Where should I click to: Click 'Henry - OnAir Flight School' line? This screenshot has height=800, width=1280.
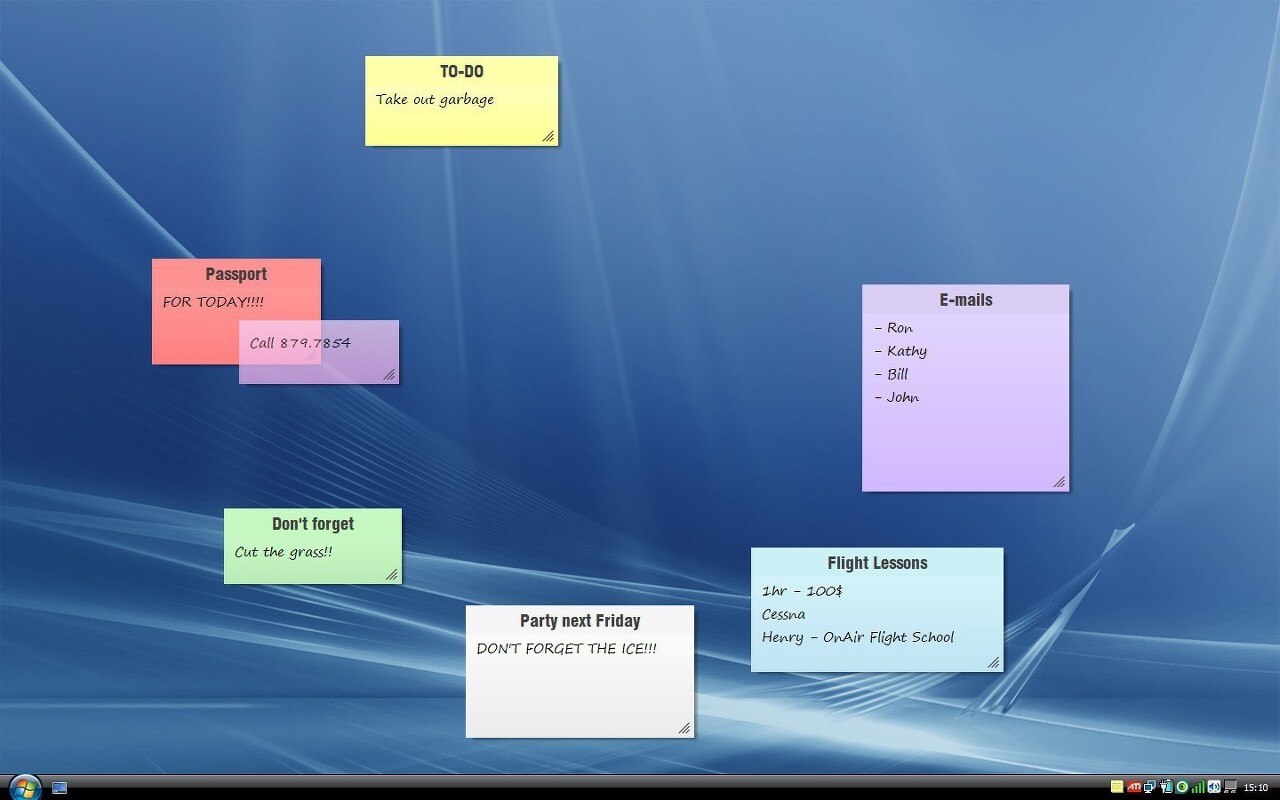pos(858,637)
